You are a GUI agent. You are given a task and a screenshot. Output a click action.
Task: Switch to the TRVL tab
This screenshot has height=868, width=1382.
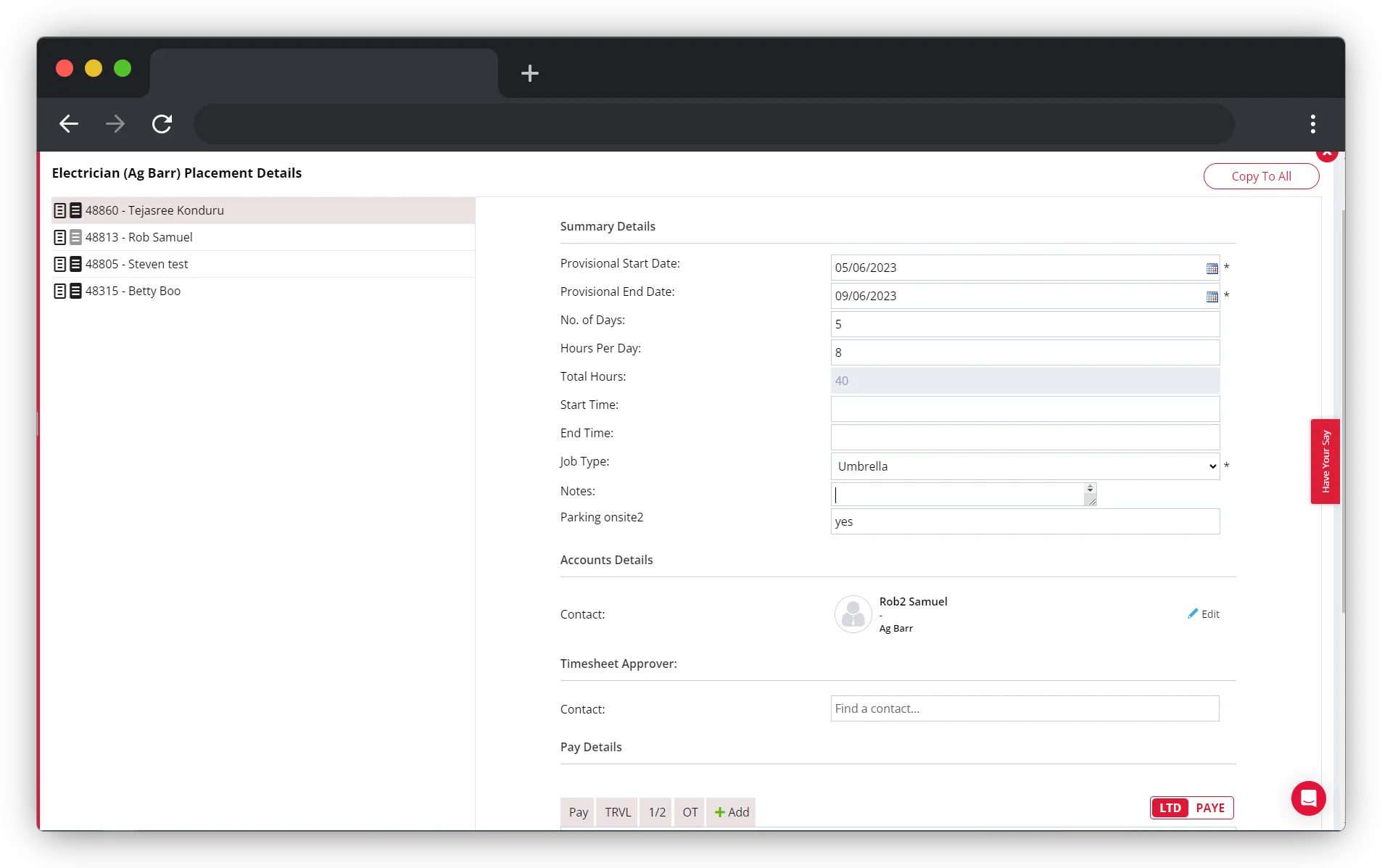[x=618, y=812]
